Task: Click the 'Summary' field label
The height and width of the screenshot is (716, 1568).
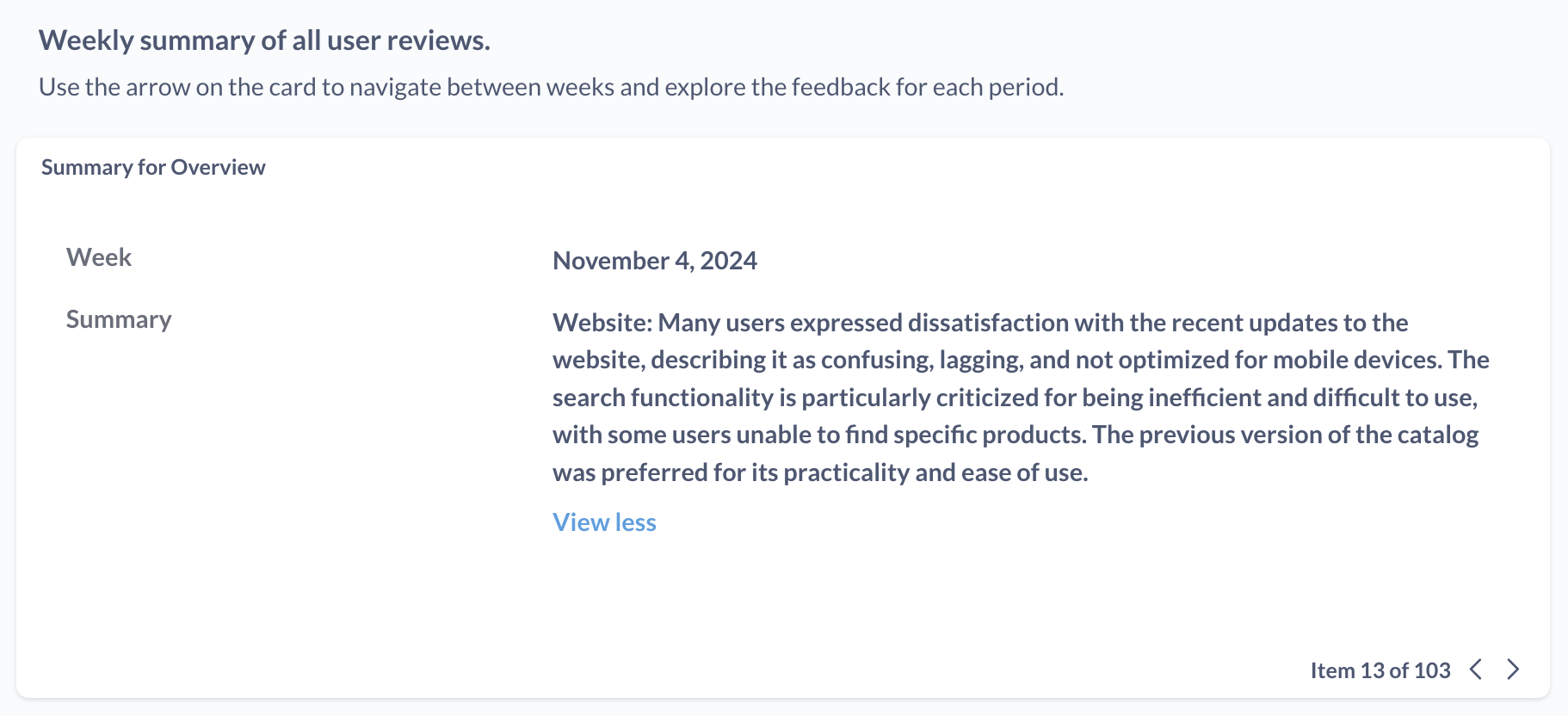Action: tap(118, 319)
